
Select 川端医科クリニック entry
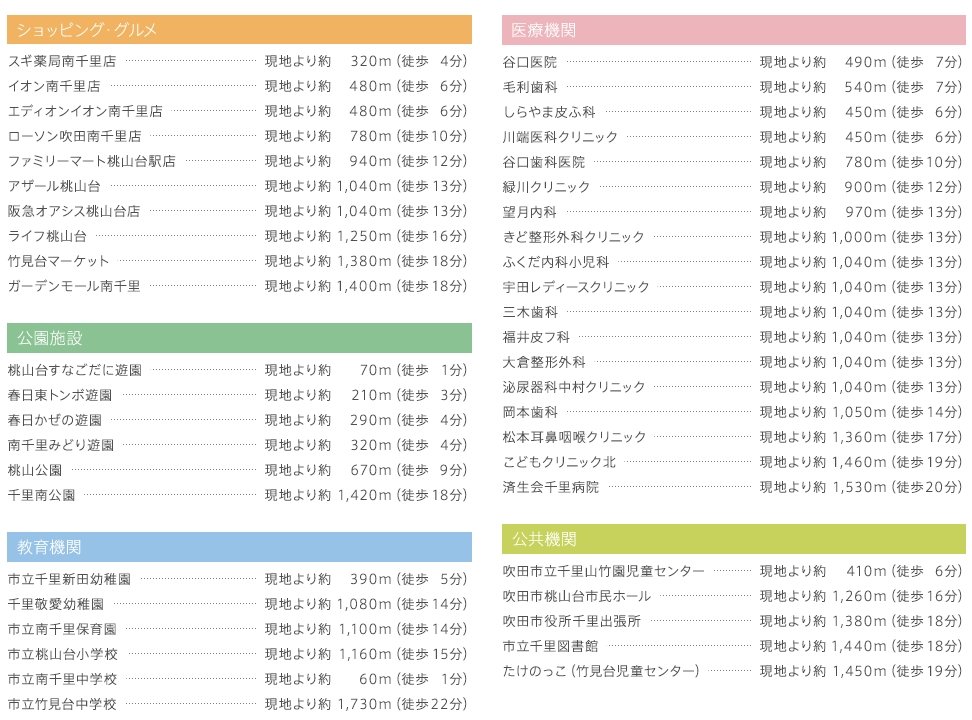(560, 137)
